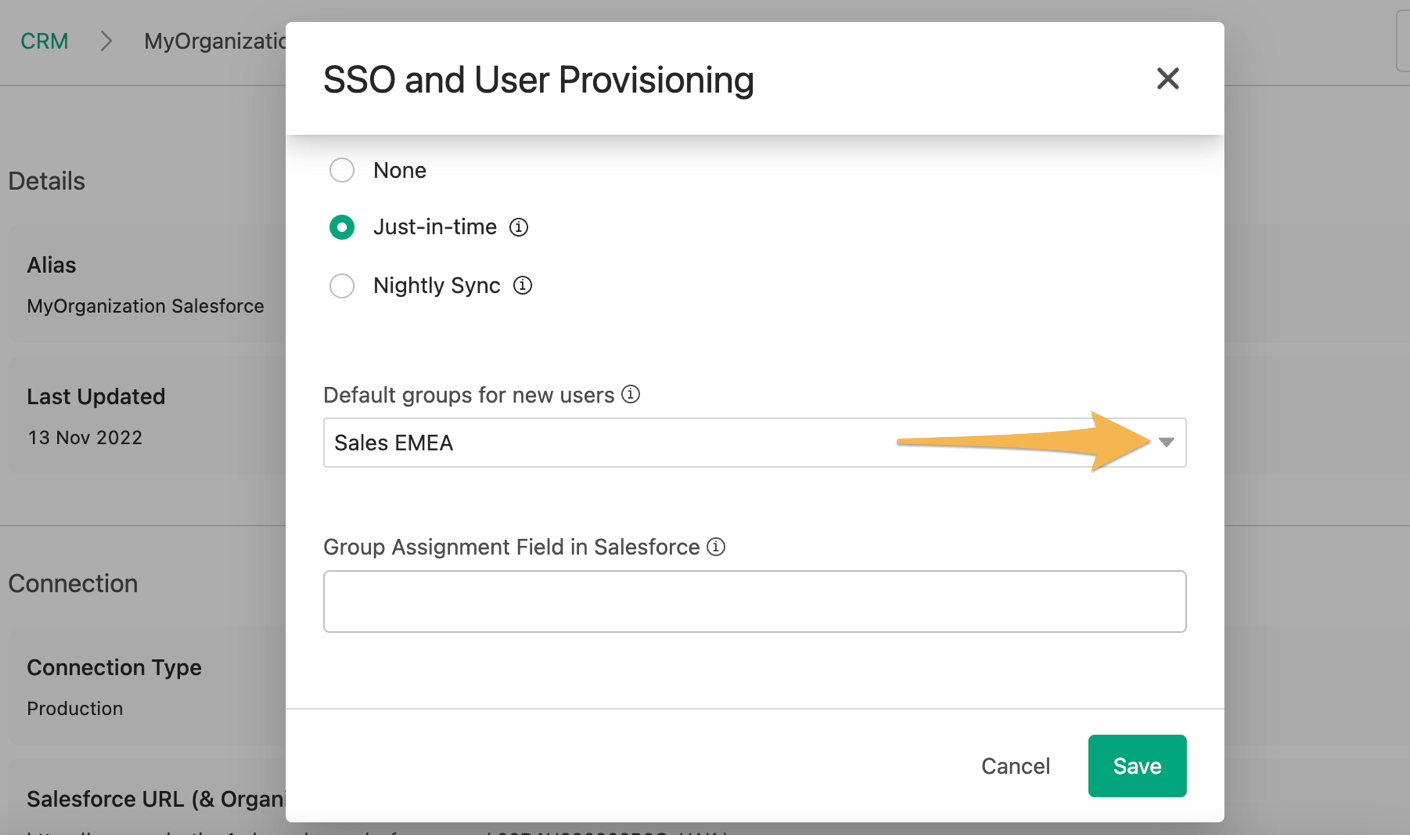Image resolution: width=1410 pixels, height=835 pixels.
Task: Click the Details section heading
Action: (x=47, y=181)
